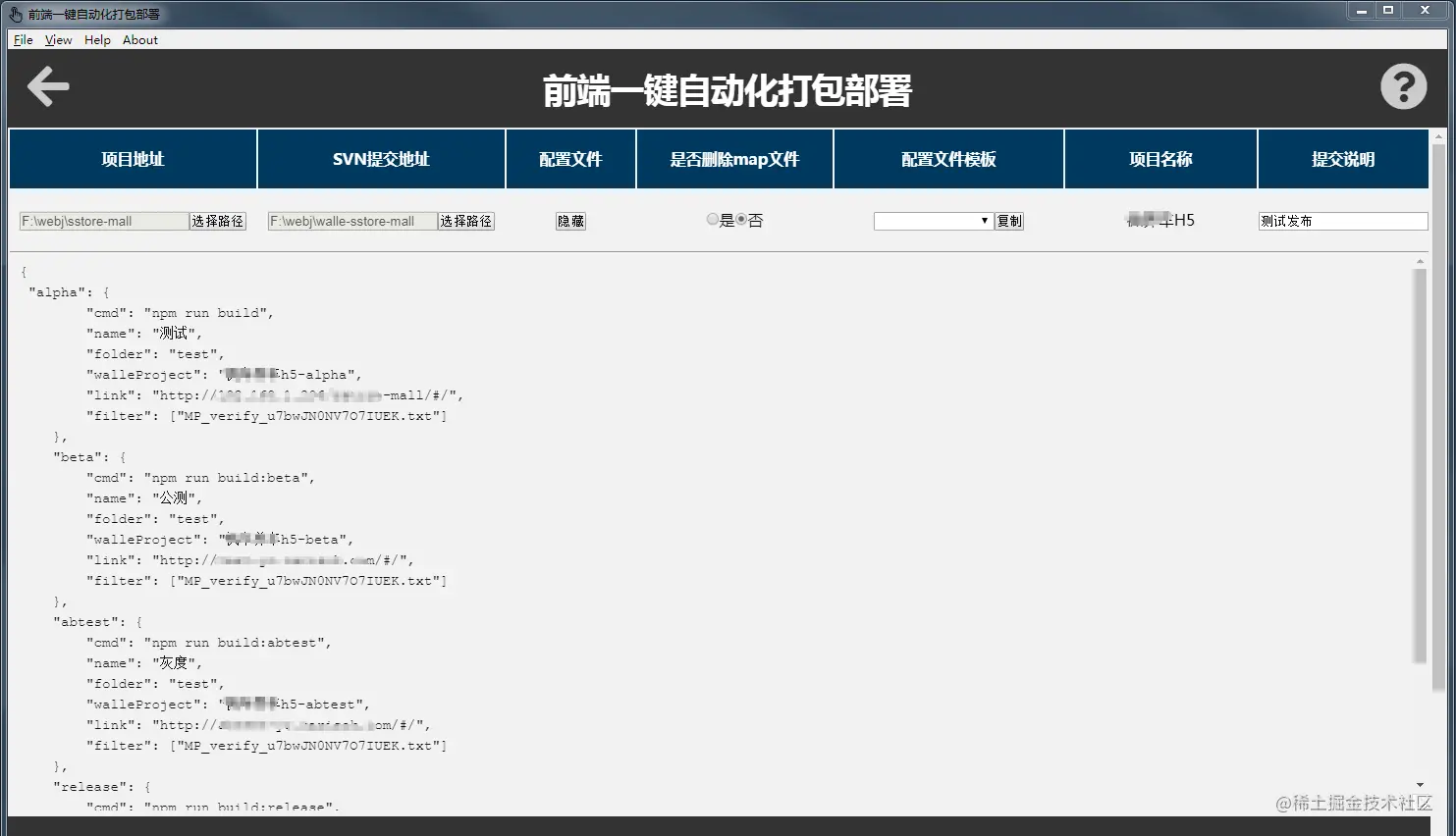Click the 配置文件 column header
This screenshot has height=836, width=1456.
tap(570, 159)
